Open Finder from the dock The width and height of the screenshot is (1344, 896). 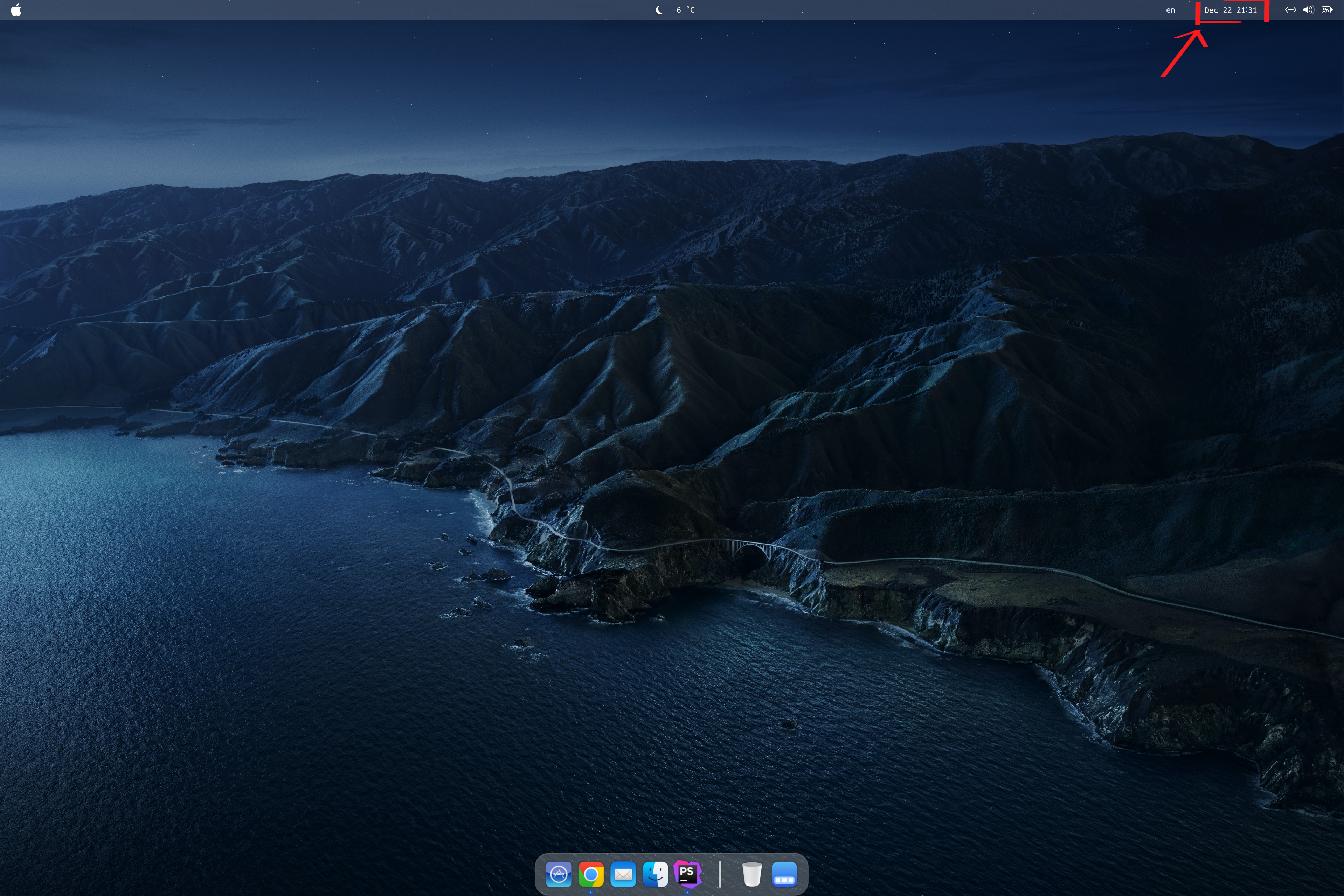pyautogui.click(x=655, y=874)
